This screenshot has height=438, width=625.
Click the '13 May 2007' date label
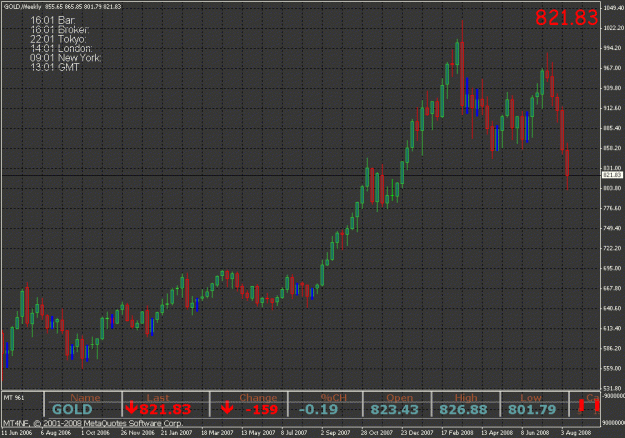(x=258, y=433)
